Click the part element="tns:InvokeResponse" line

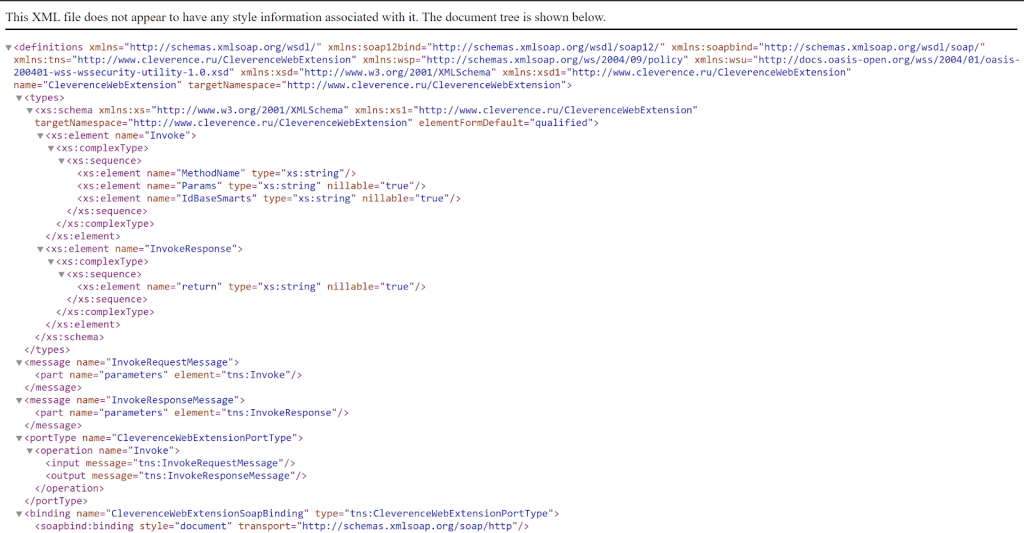point(192,413)
